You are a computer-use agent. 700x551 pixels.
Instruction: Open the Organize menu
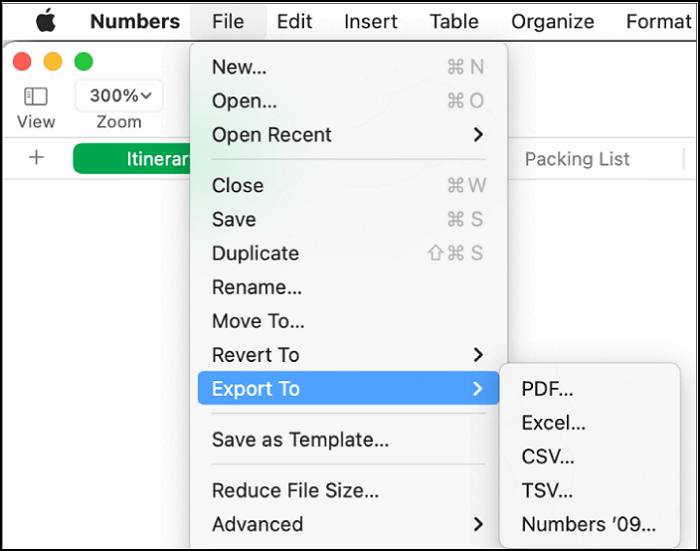554,21
